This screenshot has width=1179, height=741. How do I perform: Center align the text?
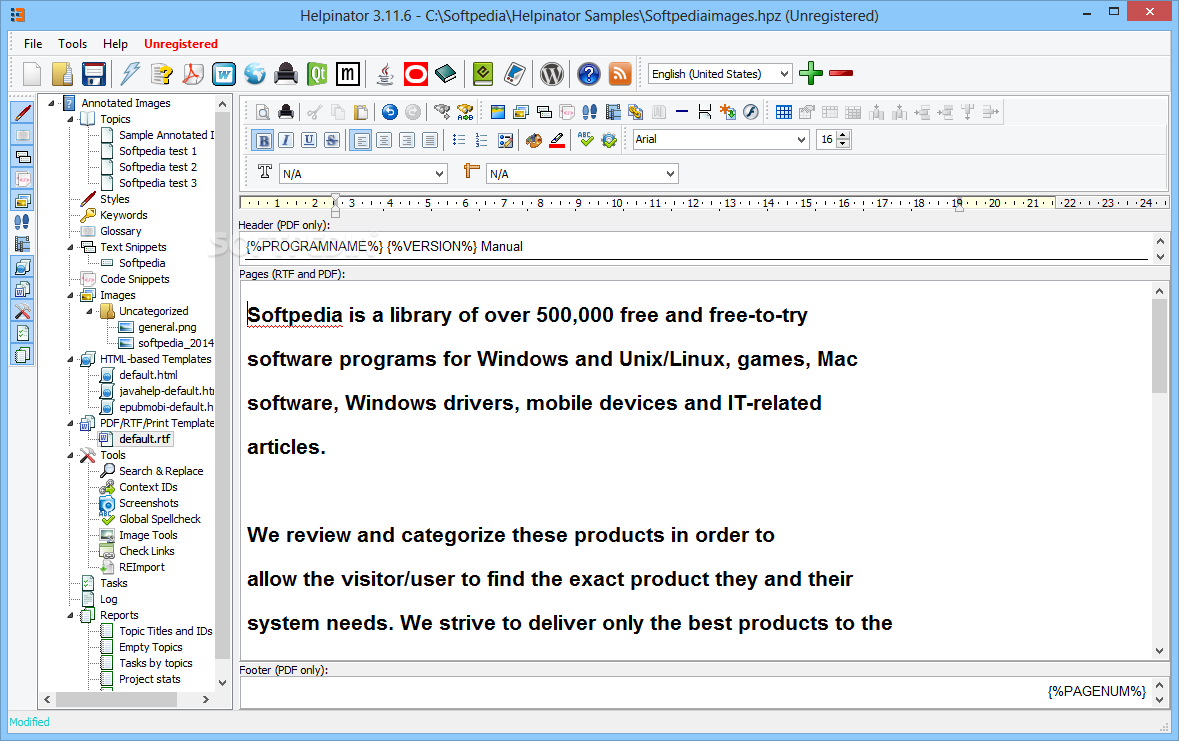[x=383, y=140]
